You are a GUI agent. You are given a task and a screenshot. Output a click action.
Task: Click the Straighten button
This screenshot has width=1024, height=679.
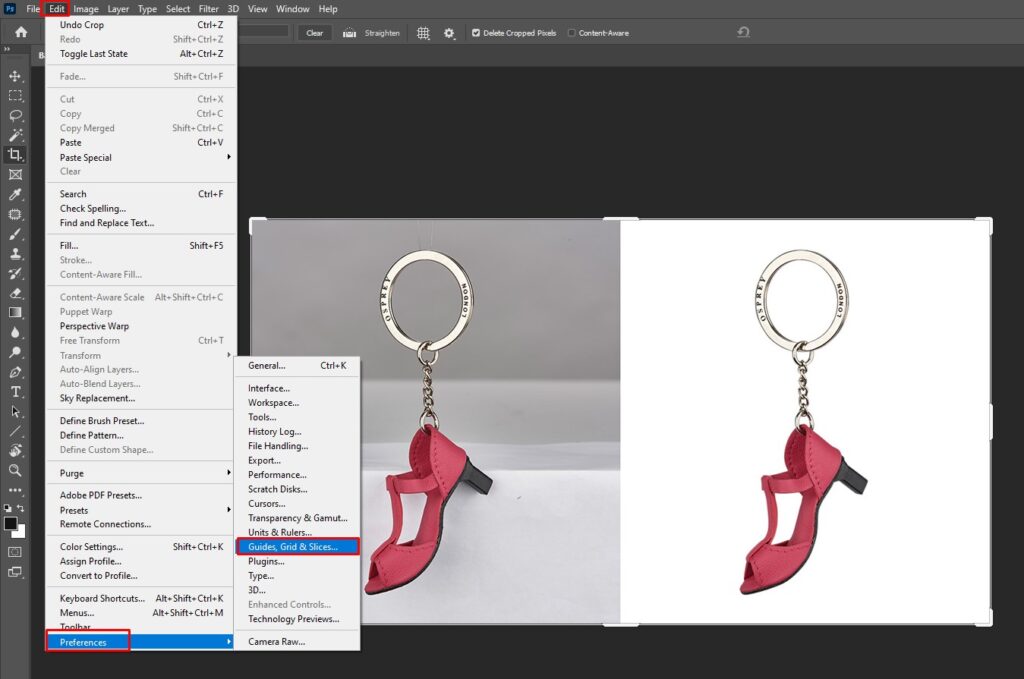click(381, 32)
